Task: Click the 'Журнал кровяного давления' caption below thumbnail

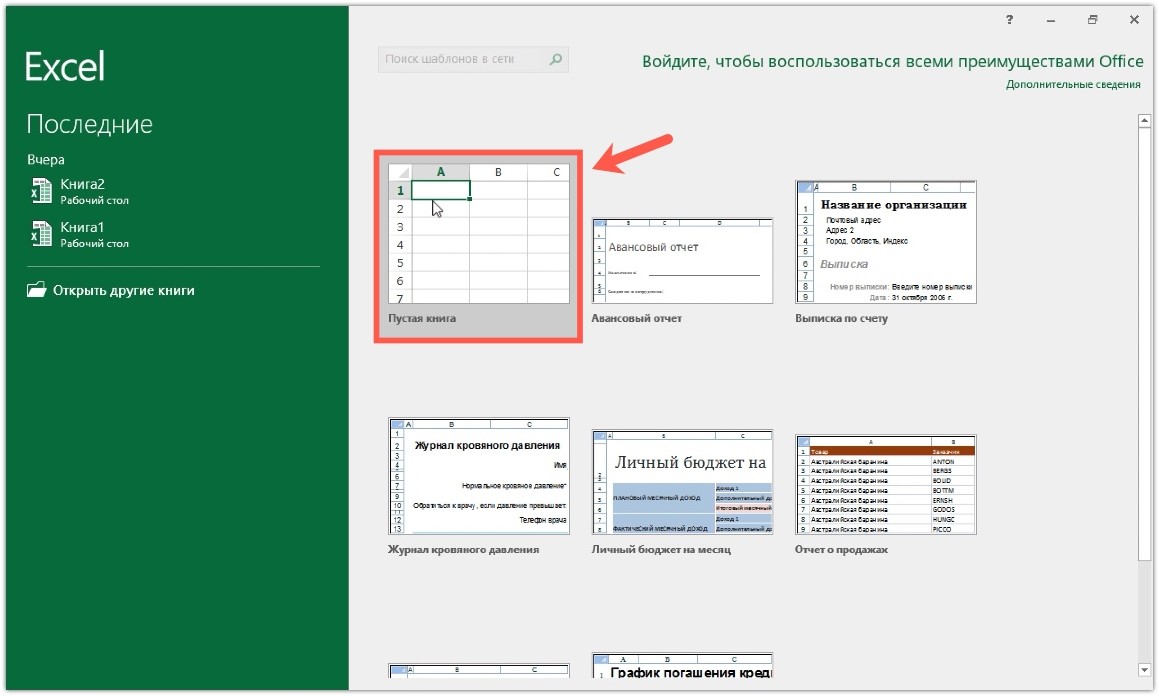Action: 463,550
